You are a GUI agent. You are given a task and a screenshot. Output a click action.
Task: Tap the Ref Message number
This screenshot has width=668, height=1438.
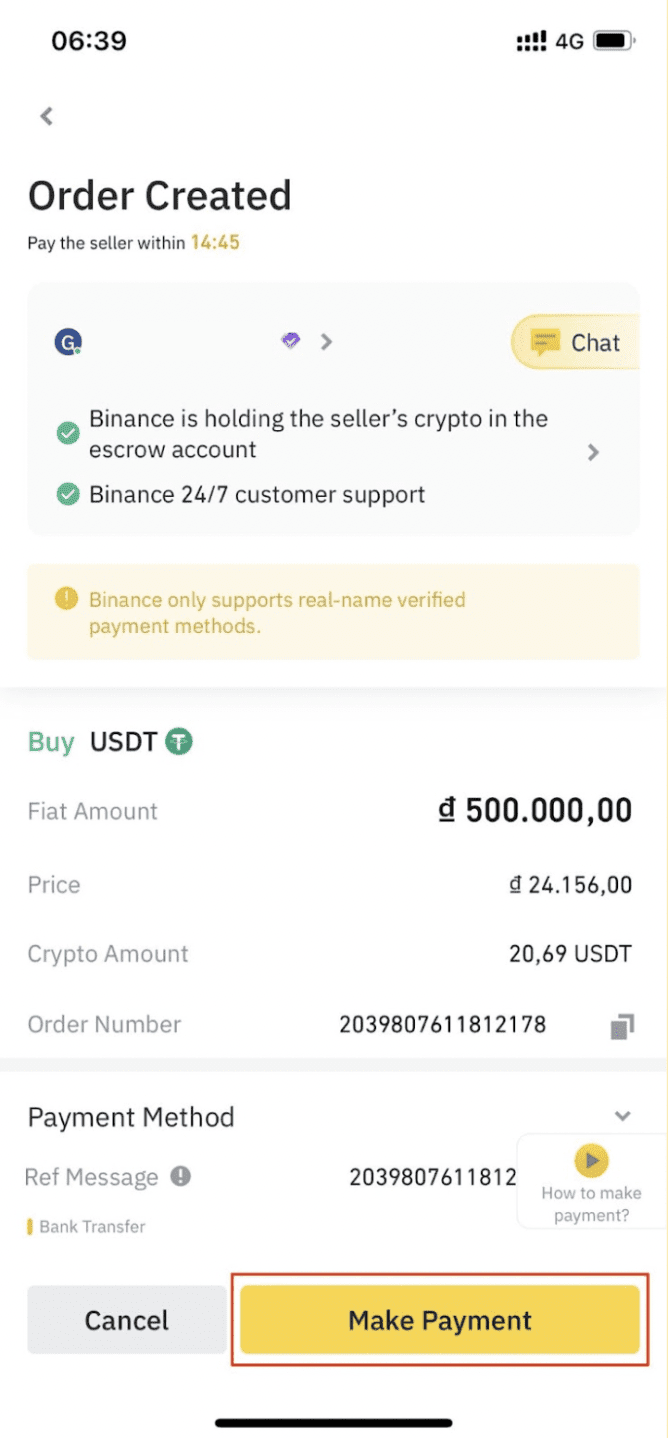click(x=432, y=1177)
